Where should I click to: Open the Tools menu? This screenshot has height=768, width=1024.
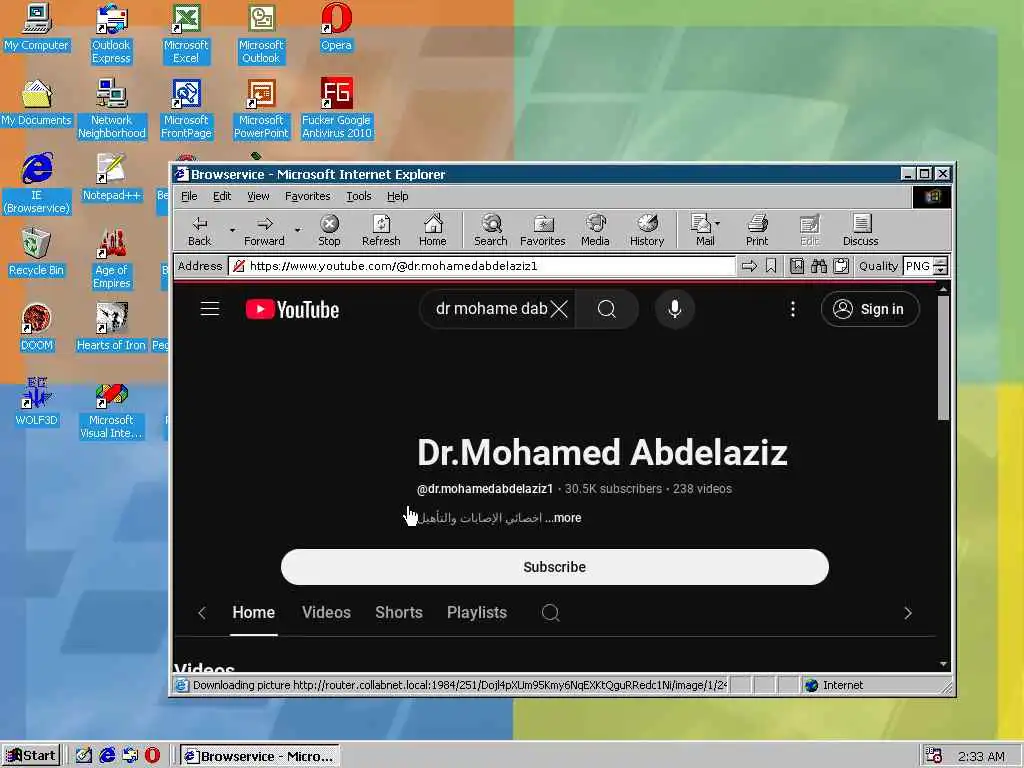pos(359,196)
